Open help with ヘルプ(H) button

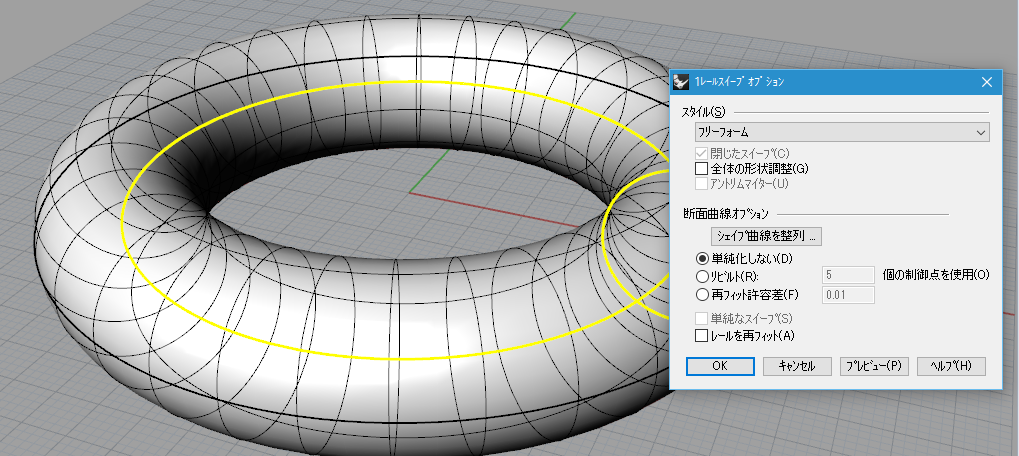(951, 366)
